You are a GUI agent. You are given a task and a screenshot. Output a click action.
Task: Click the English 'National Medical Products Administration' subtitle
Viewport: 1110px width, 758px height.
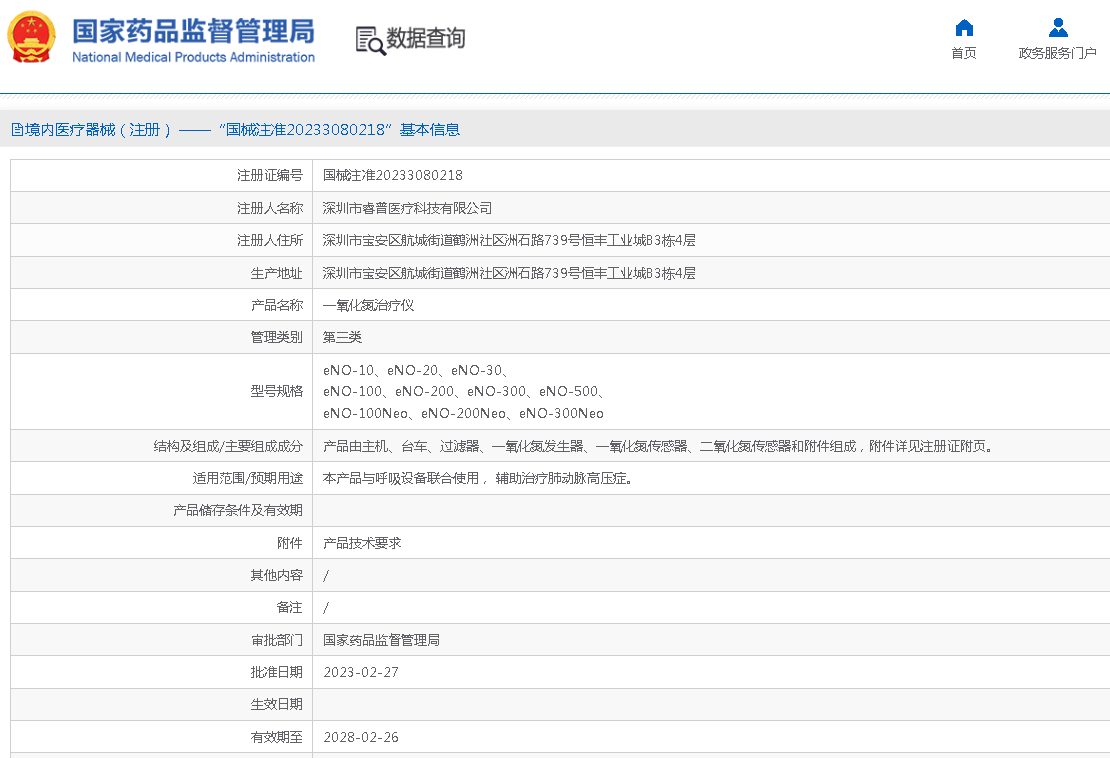[x=193, y=57]
